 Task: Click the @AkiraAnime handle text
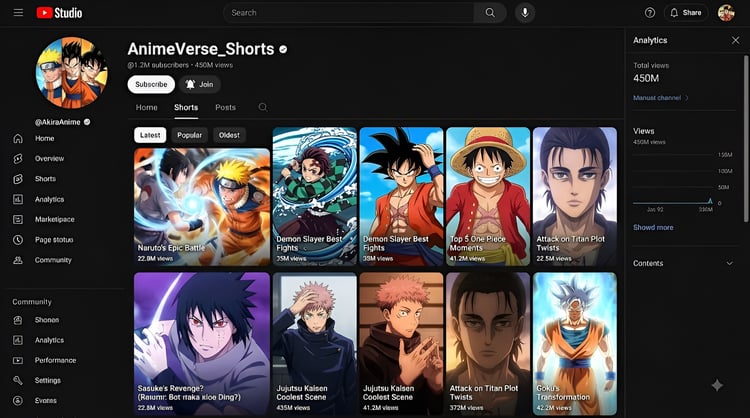57,122
